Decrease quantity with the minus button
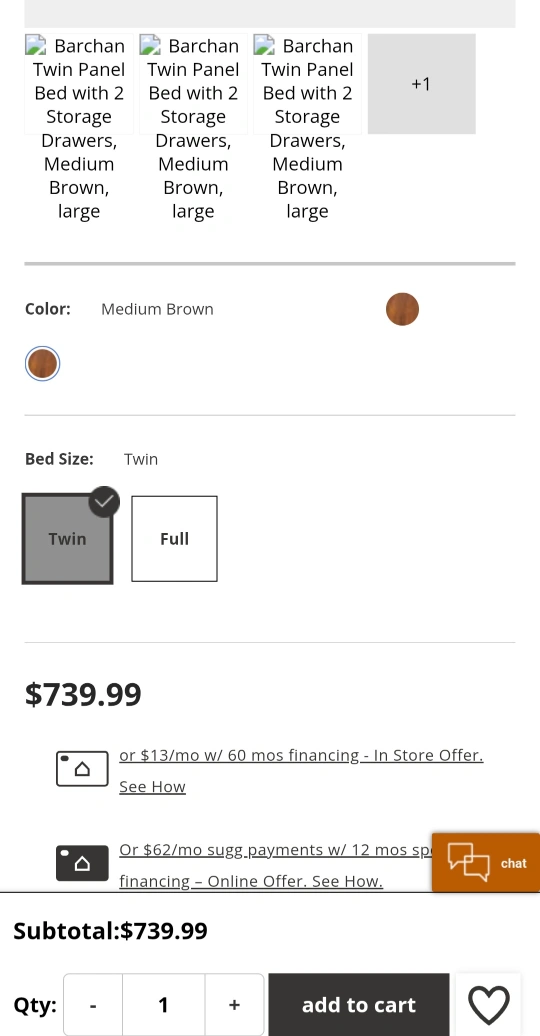Screen dimensions: 540x1036 click(x=93, y=1005)
